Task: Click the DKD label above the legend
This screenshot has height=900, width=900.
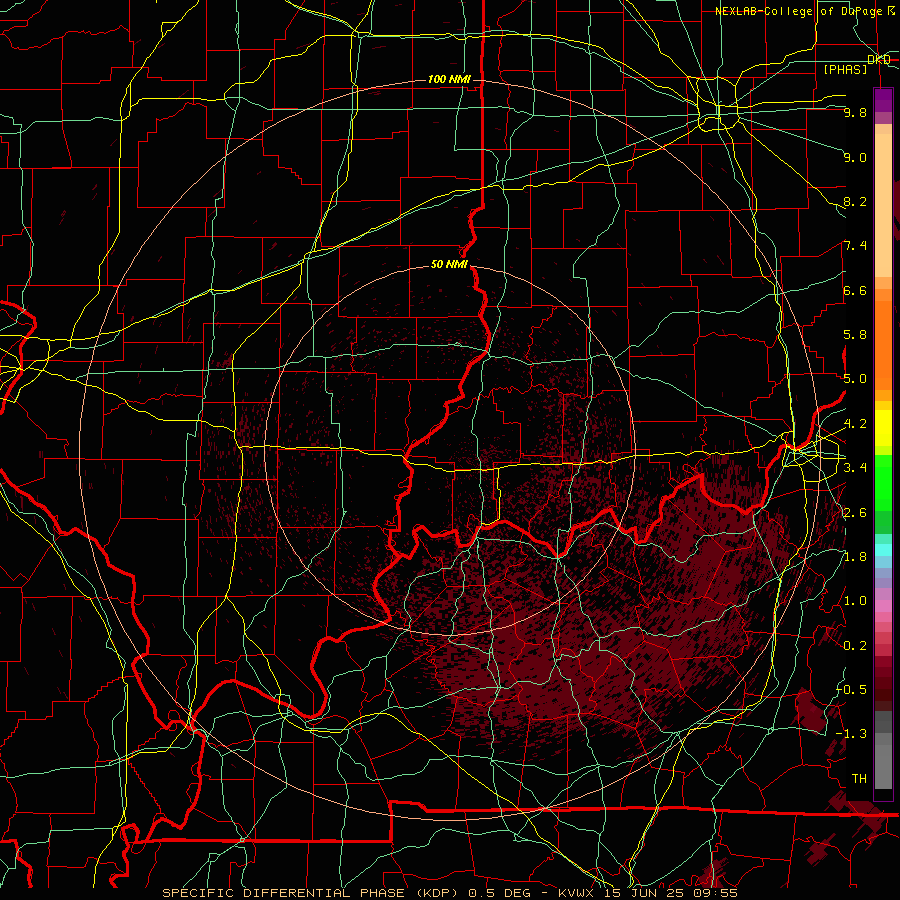Action: pos(879,60)
